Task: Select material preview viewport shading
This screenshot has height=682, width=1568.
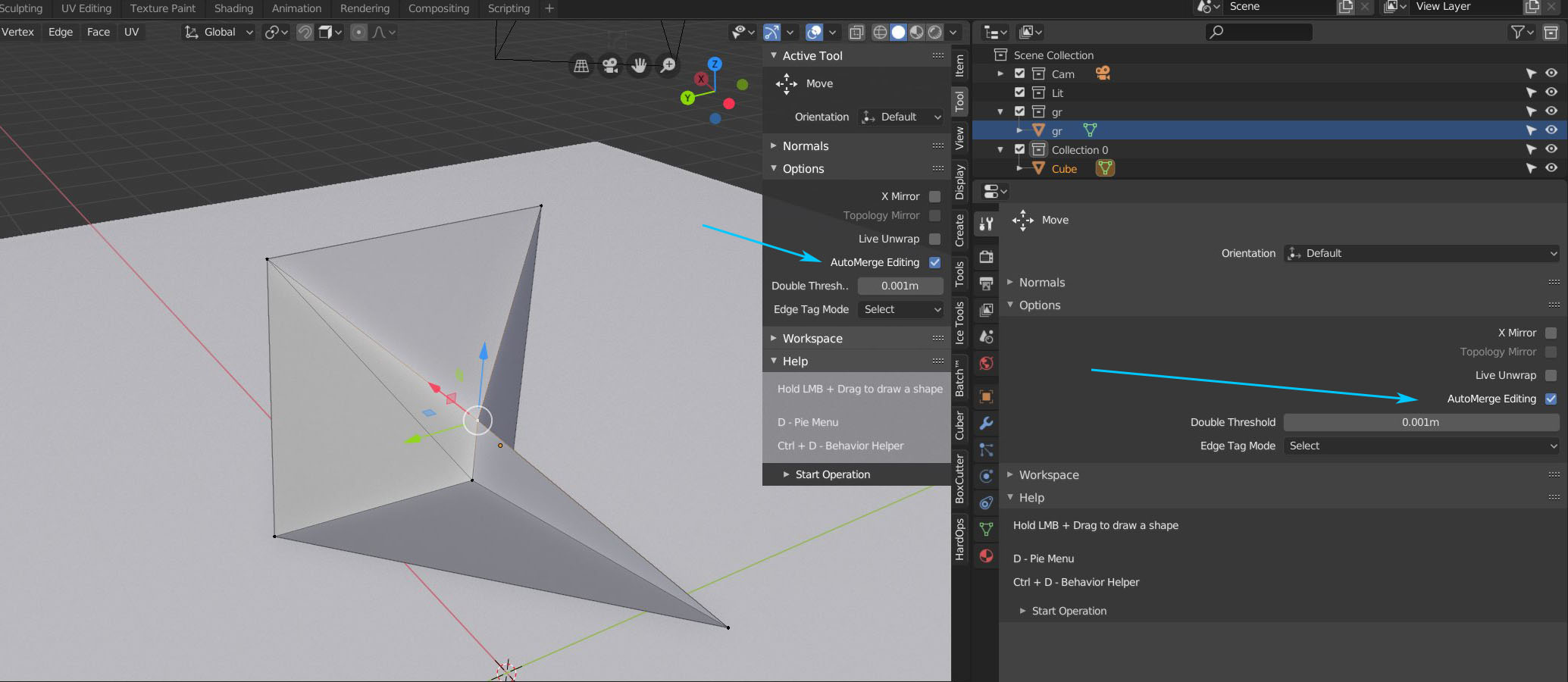Action: [916, 32]
